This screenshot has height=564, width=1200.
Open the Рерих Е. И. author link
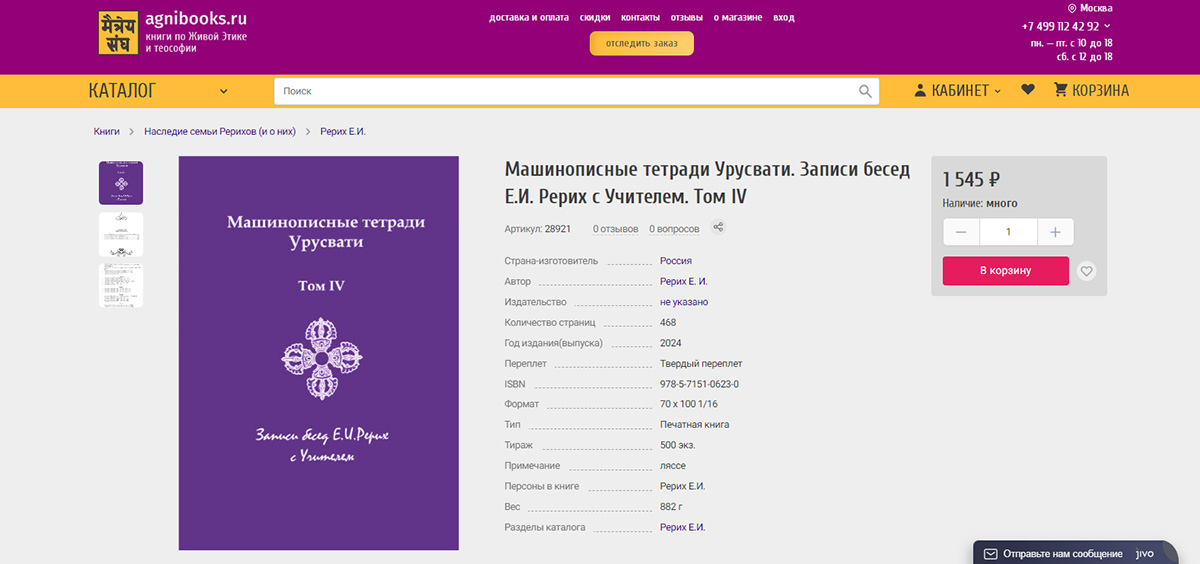[x=683, y=281]
